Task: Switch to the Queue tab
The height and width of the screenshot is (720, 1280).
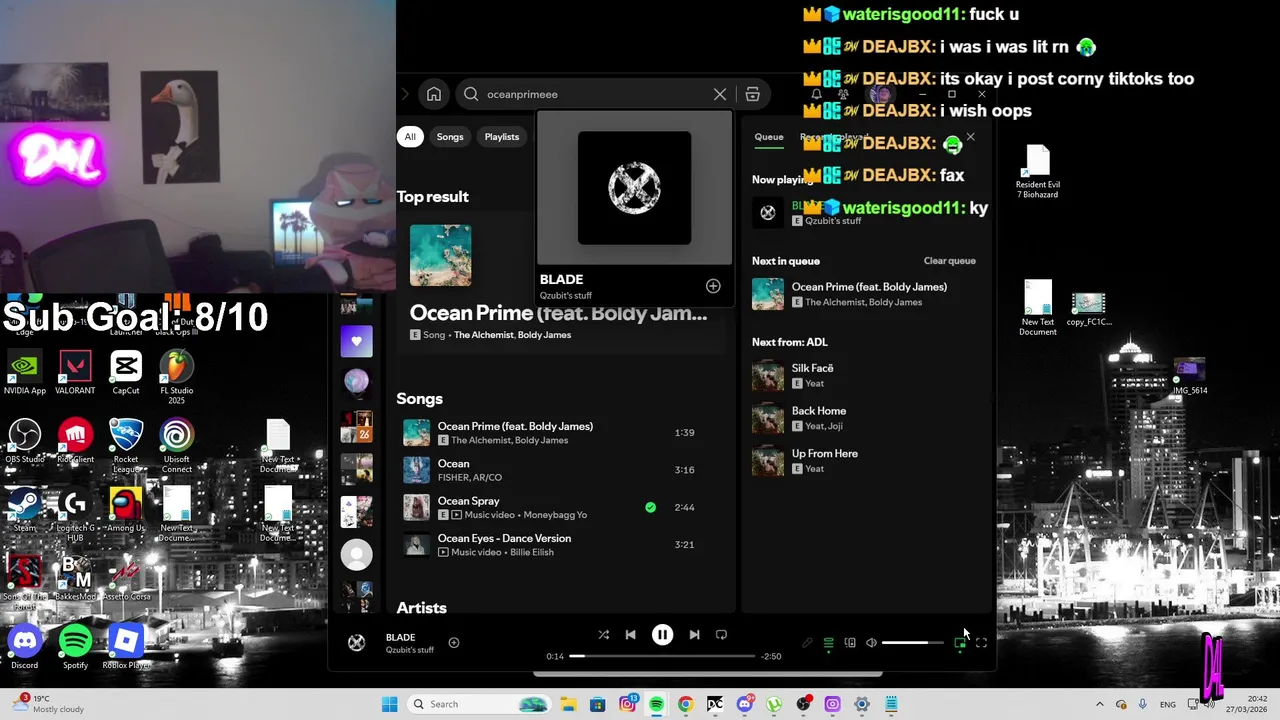Action: click(x=769, y=137)
